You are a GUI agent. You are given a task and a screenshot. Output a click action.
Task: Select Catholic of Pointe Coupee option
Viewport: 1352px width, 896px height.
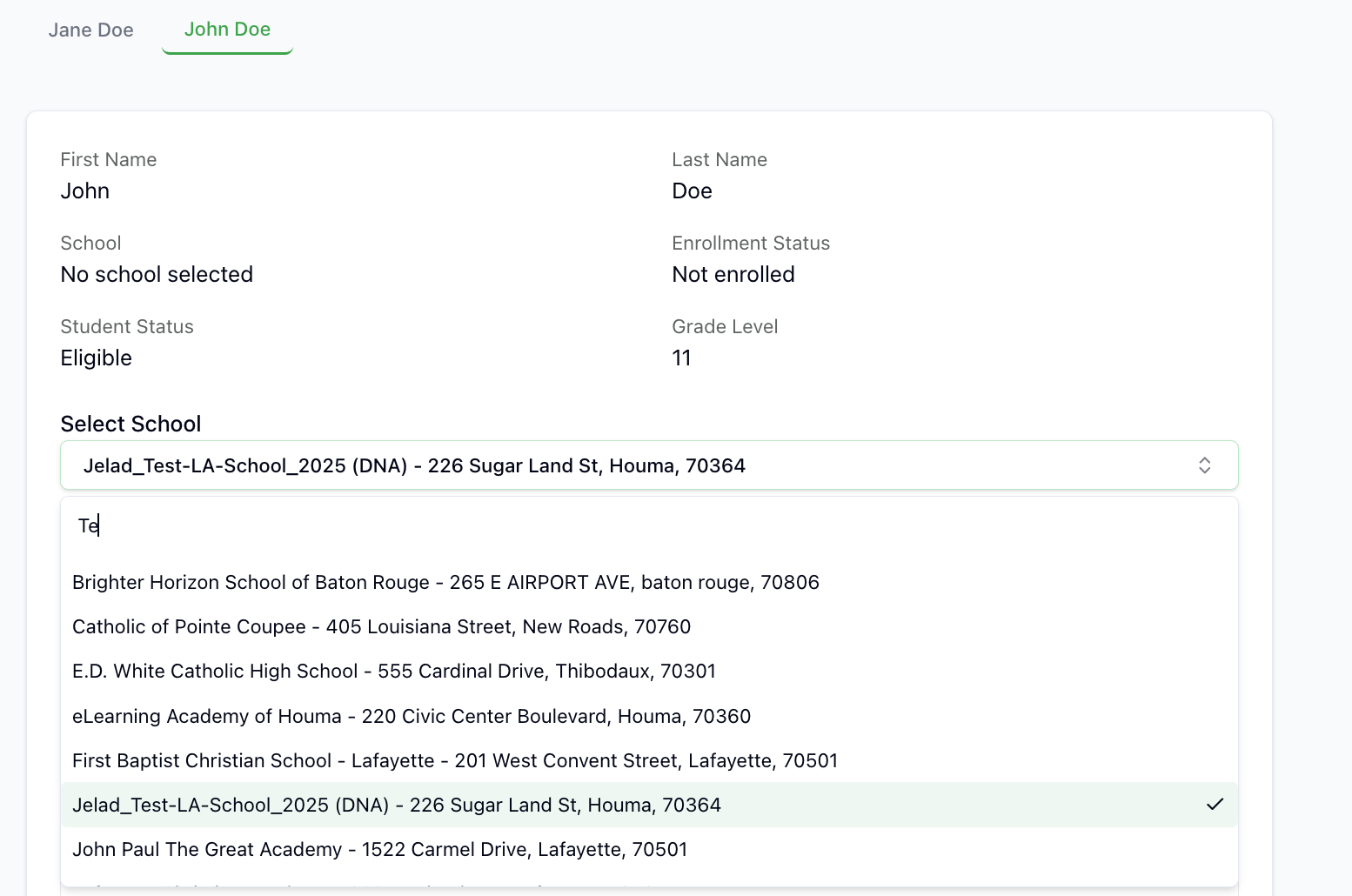(x=381, y=627)
